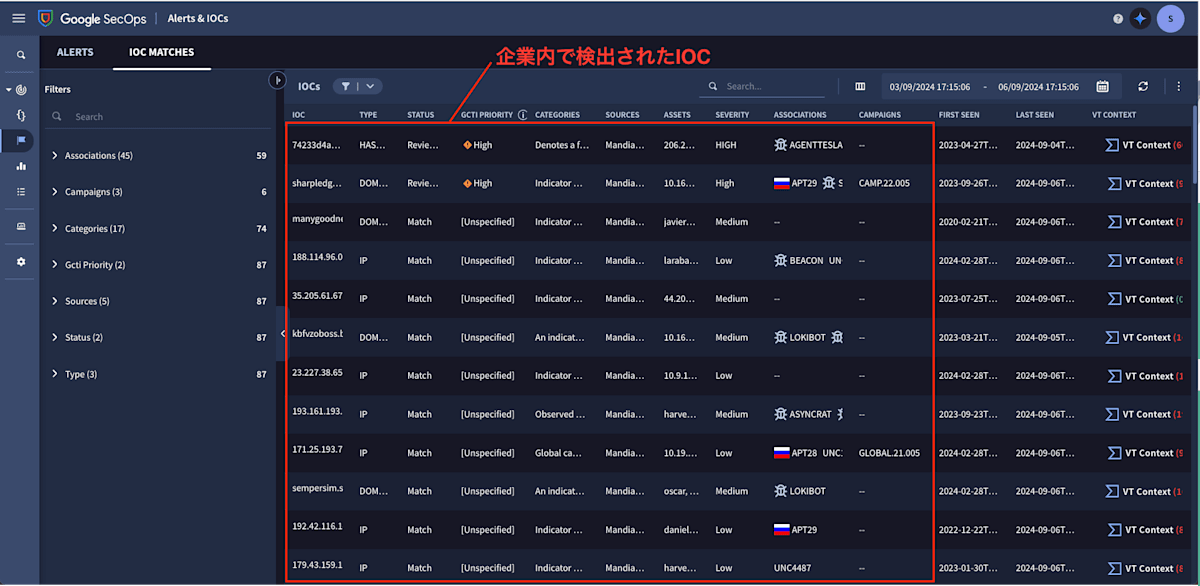Screen dimensions: 1200x586
Task: Click the filter funnel icon next to IOCs
Action: [x=346, y=87]
